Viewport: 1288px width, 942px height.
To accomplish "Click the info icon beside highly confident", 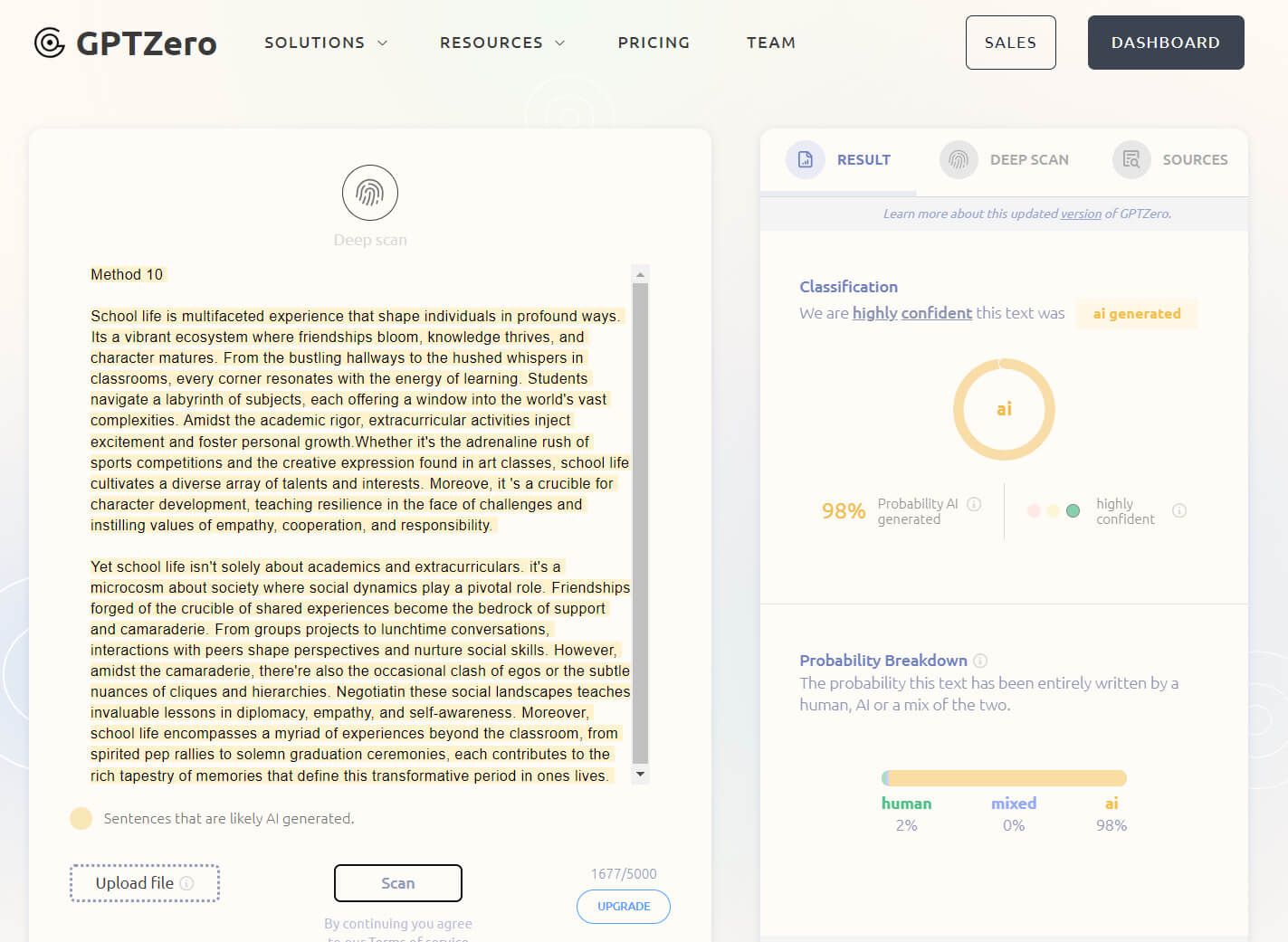I will tap(1179, 510).
